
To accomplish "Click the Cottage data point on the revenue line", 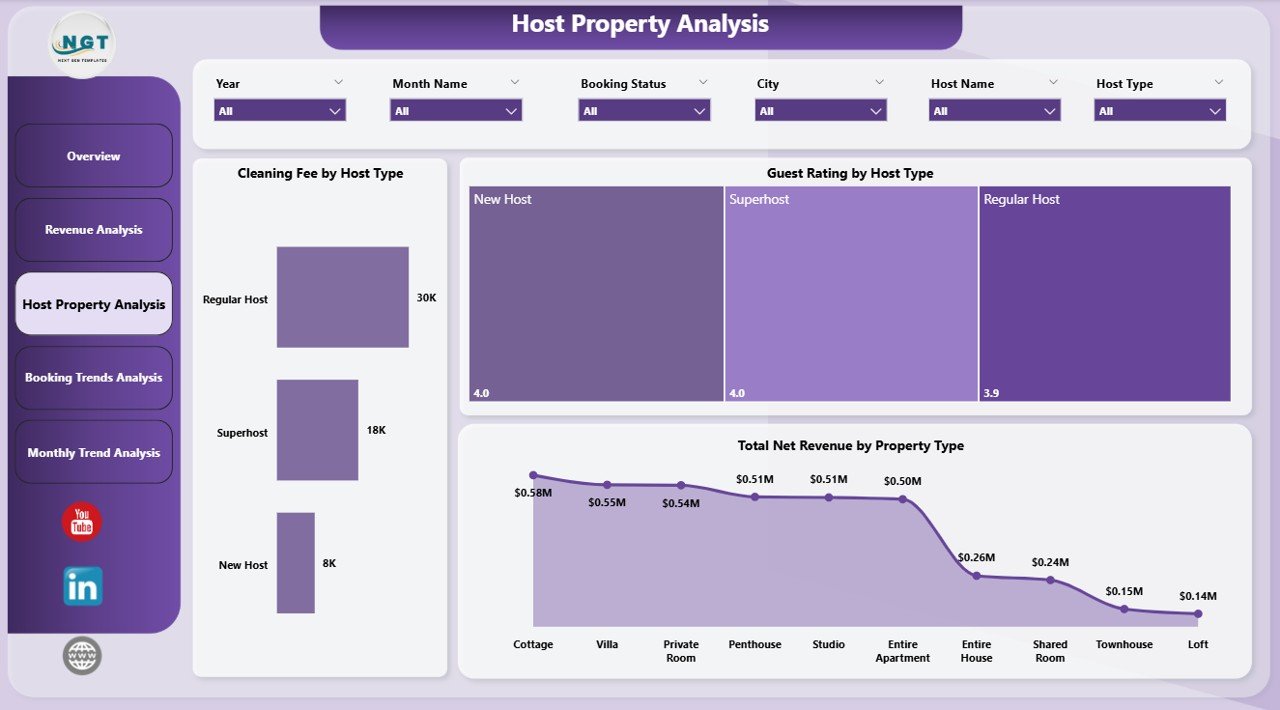I will (533, 475).
